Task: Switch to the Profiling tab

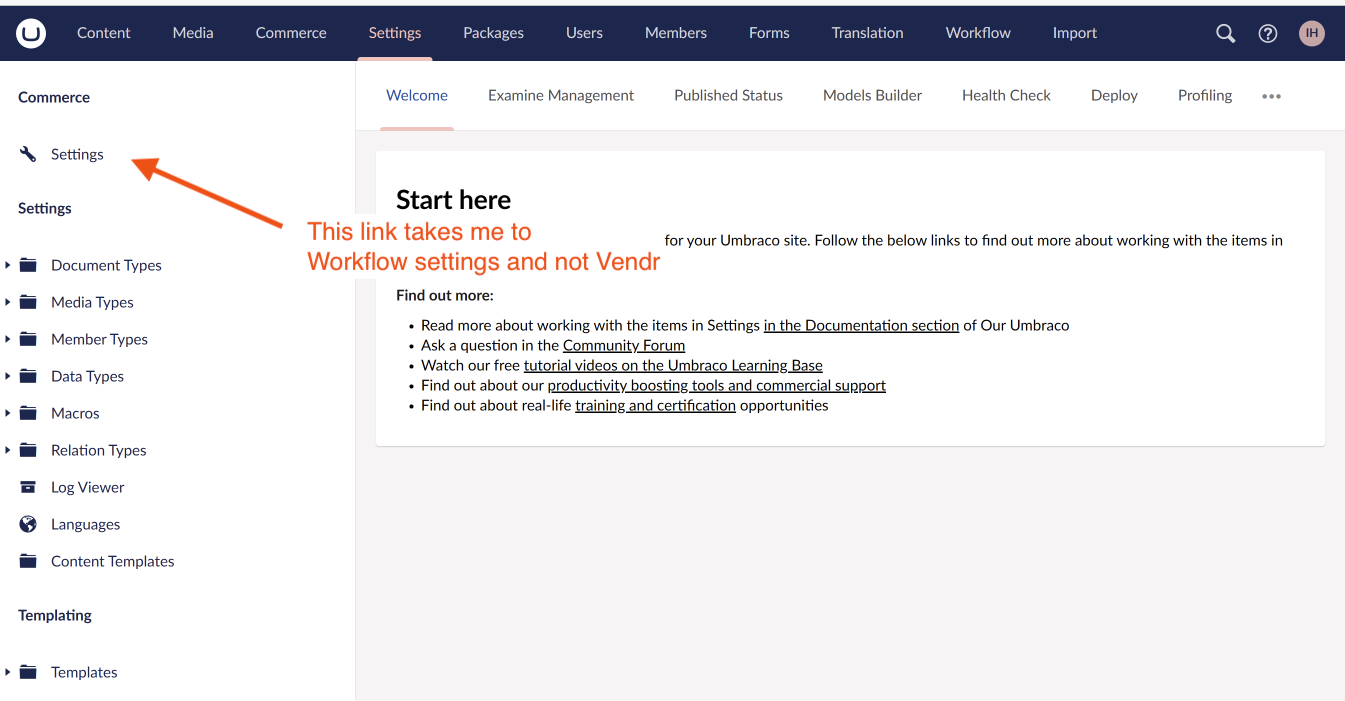Action: pyautogui.click(x=1205, y=96)
